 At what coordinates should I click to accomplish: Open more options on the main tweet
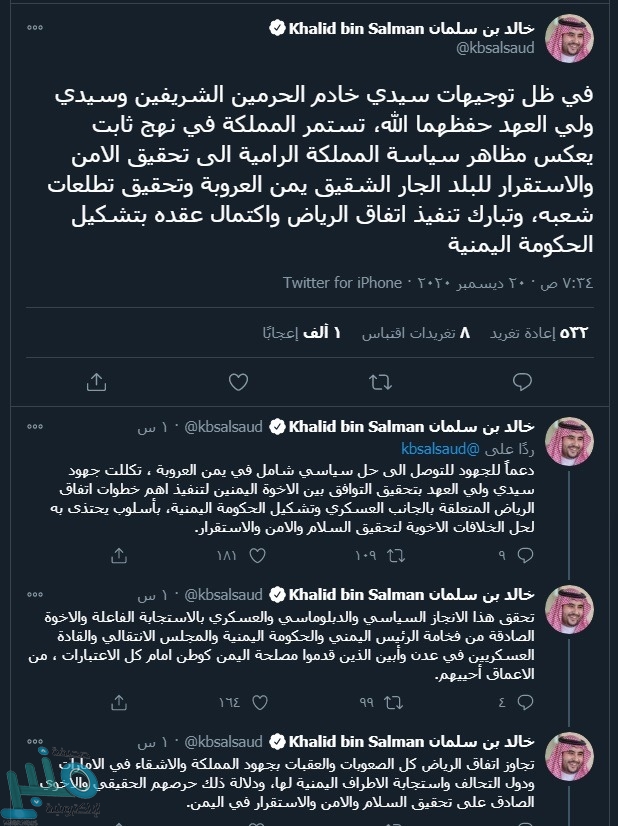coord(35,27)
